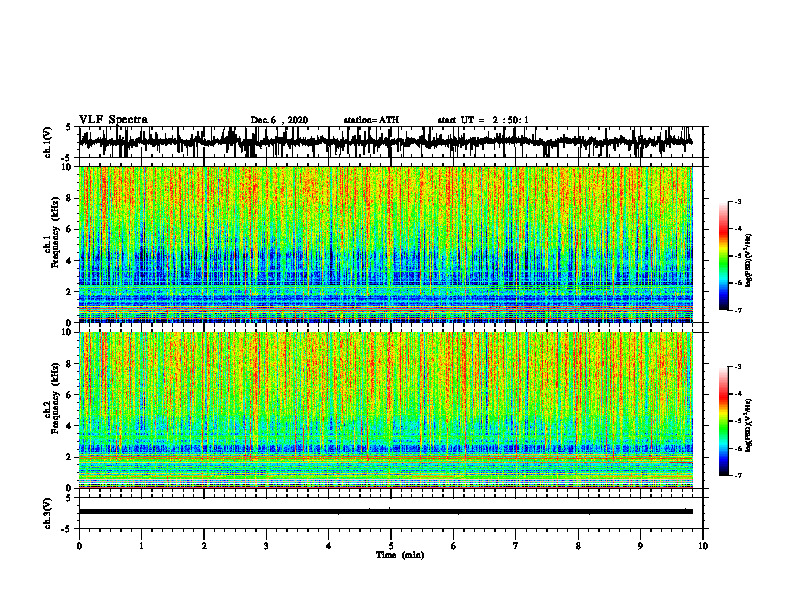This screenshot has width=792, height=612.
Task: Click time axis tick label "0"
Action: pyautogui.click(x=79, y=546)
